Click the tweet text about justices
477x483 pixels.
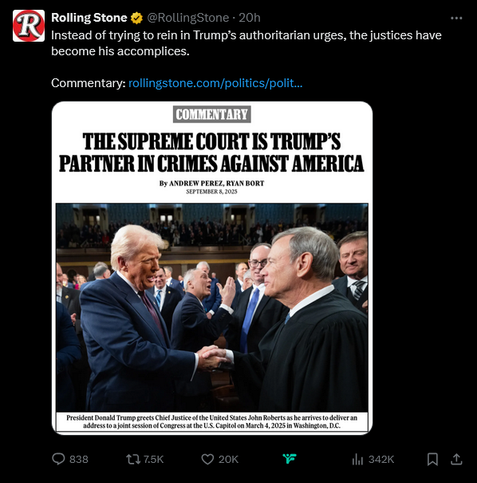(x=246, y=43)
